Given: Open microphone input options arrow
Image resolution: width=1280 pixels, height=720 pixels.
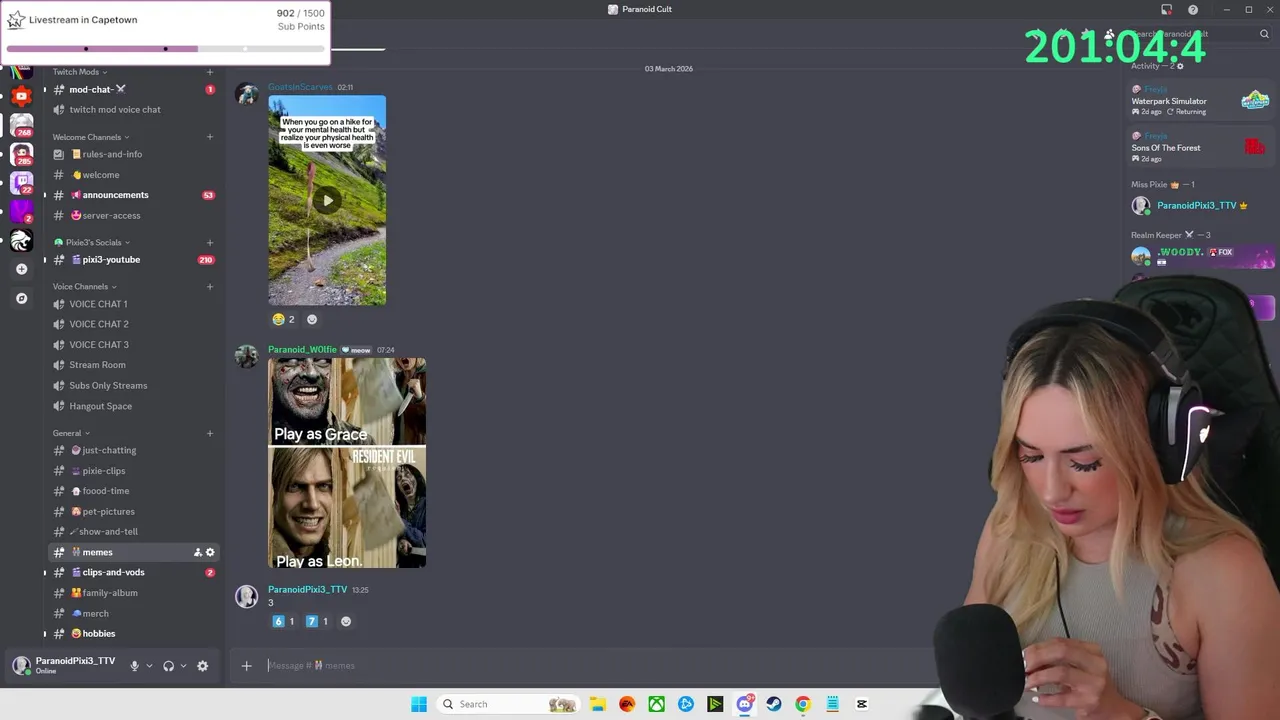Looking at the screenshot, I should click(x=149, y=666).
